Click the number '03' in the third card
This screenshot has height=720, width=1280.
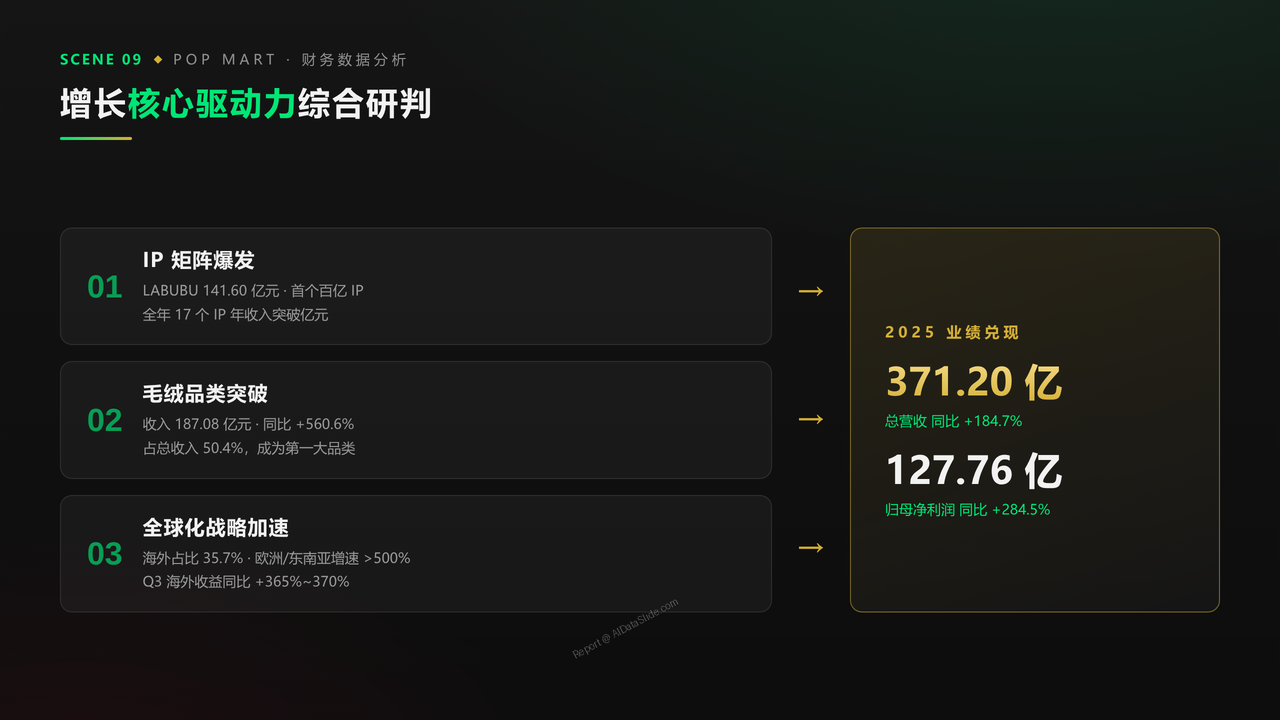[x=105, y=554]
